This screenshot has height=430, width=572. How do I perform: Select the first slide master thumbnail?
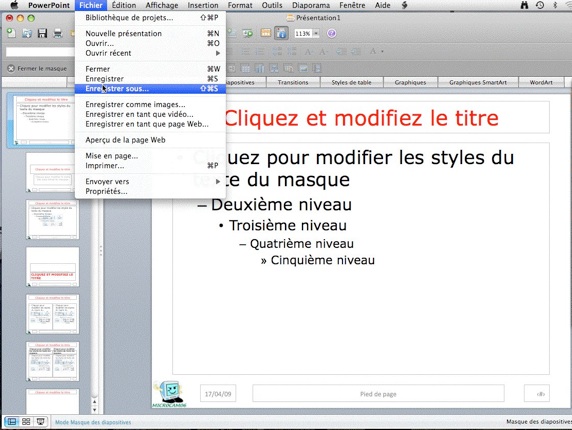(43, 120)
